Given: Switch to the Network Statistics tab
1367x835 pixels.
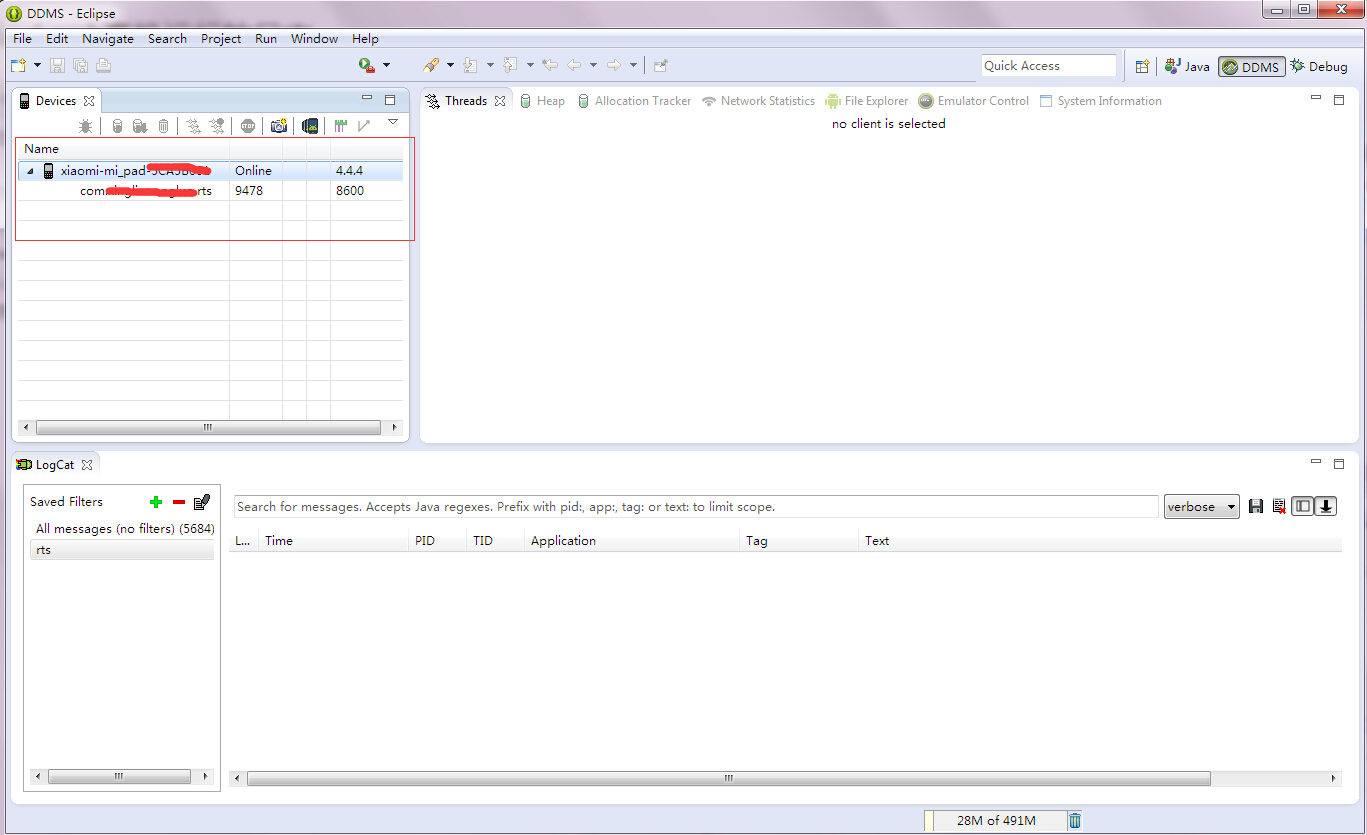Looking at the screenshot, I should 758,101.
